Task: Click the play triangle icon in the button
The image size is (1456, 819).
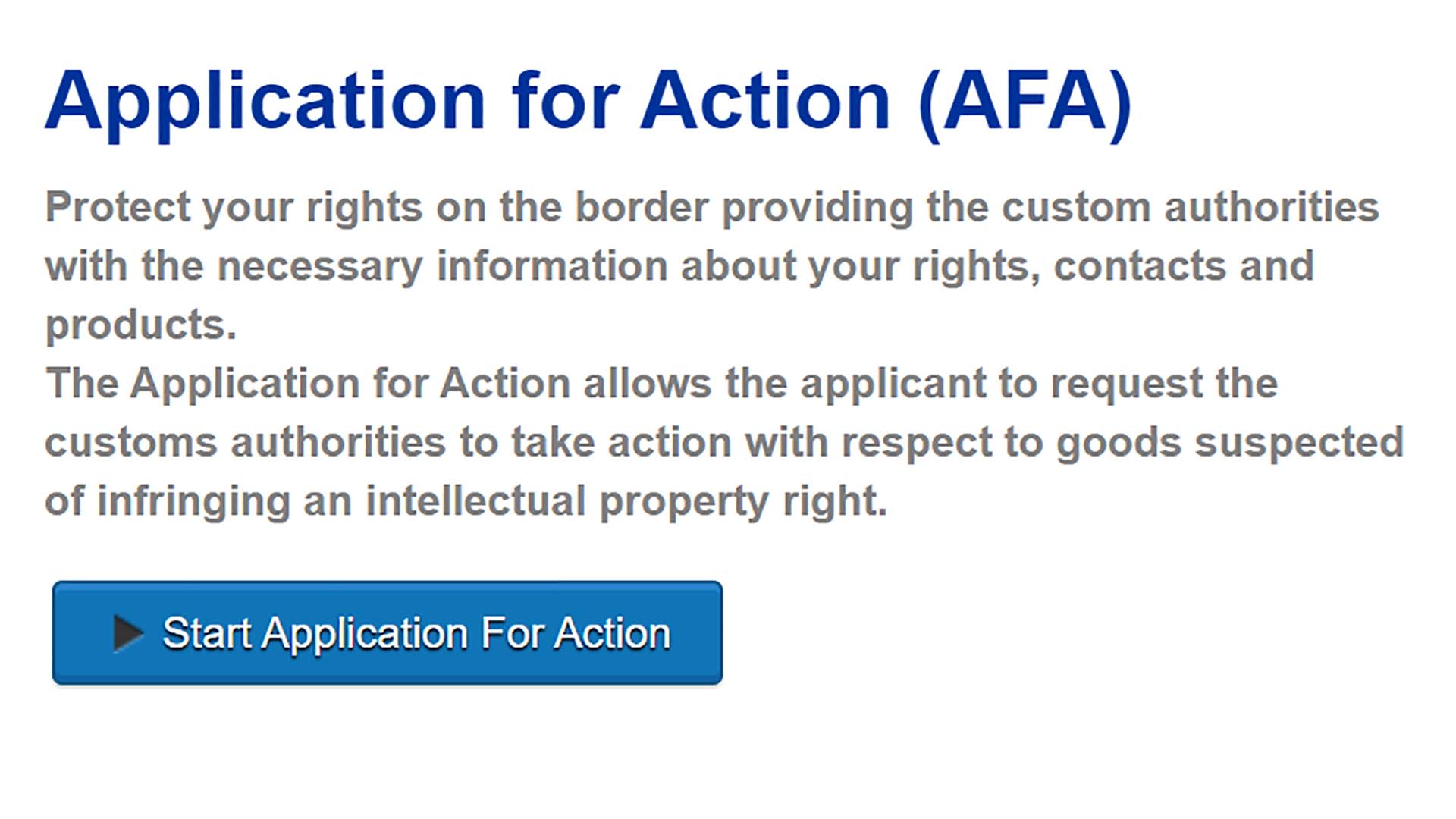Action: 127,633
